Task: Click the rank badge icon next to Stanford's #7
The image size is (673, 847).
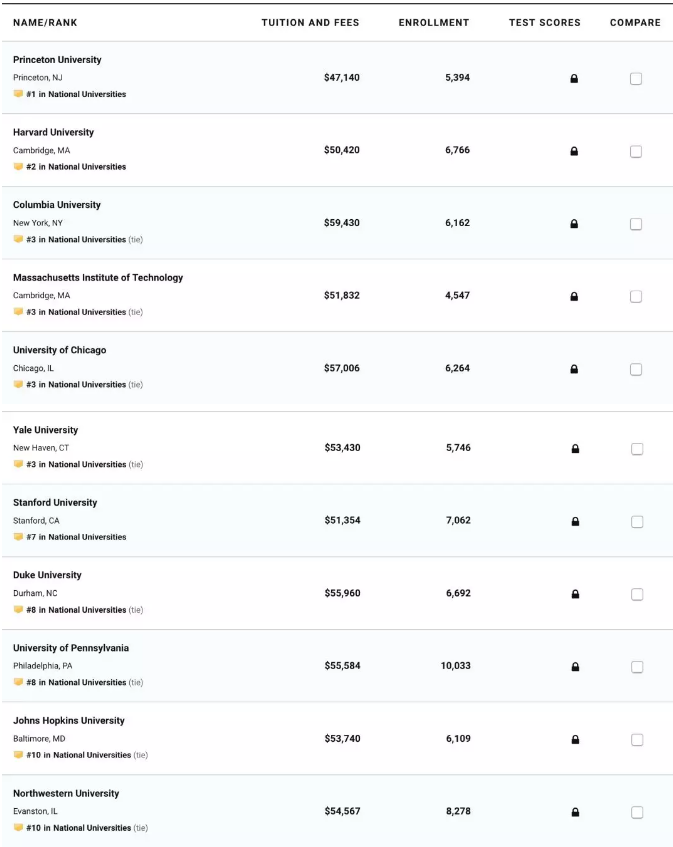Action: pyautogui.click(x=18, y=537)
